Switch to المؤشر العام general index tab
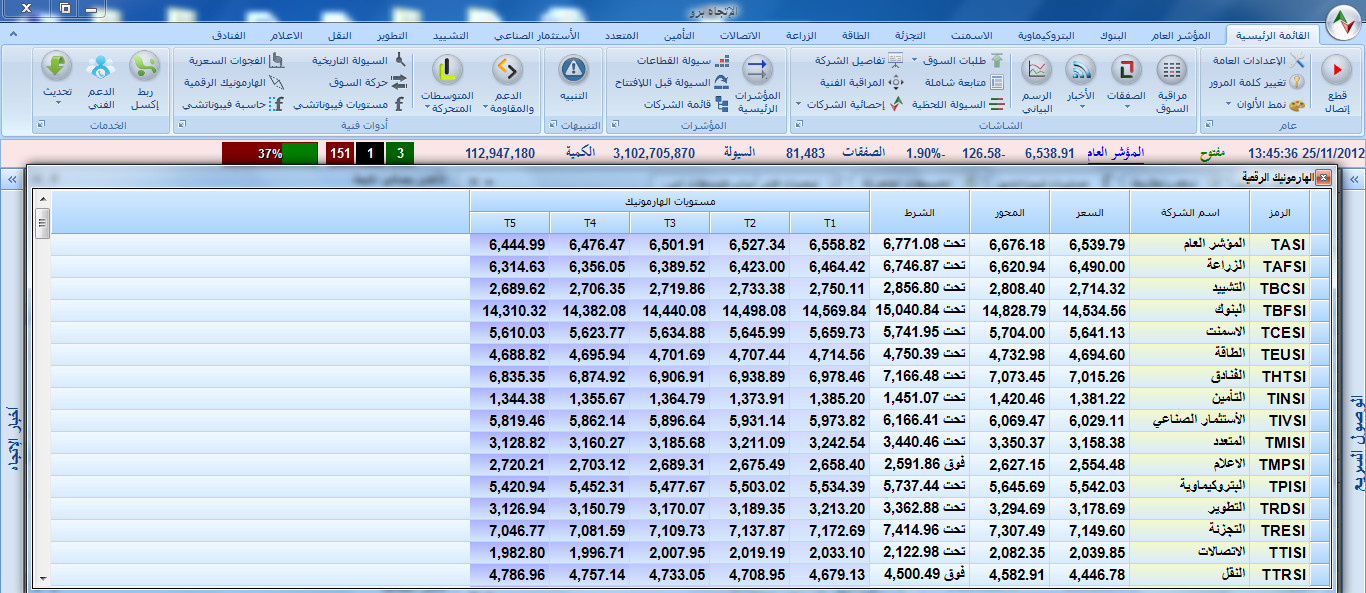 [x=1181, y=35]
